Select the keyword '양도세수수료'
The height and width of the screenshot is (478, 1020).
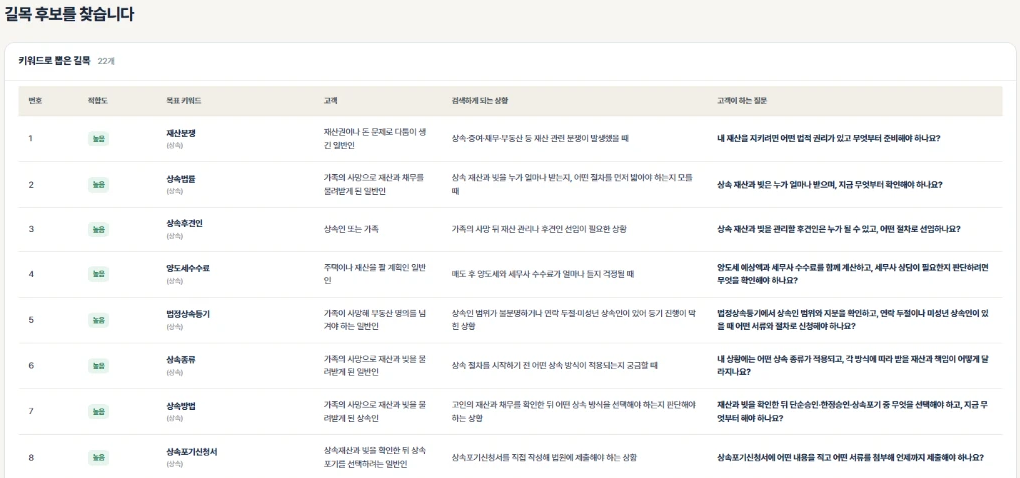[188, 269]
